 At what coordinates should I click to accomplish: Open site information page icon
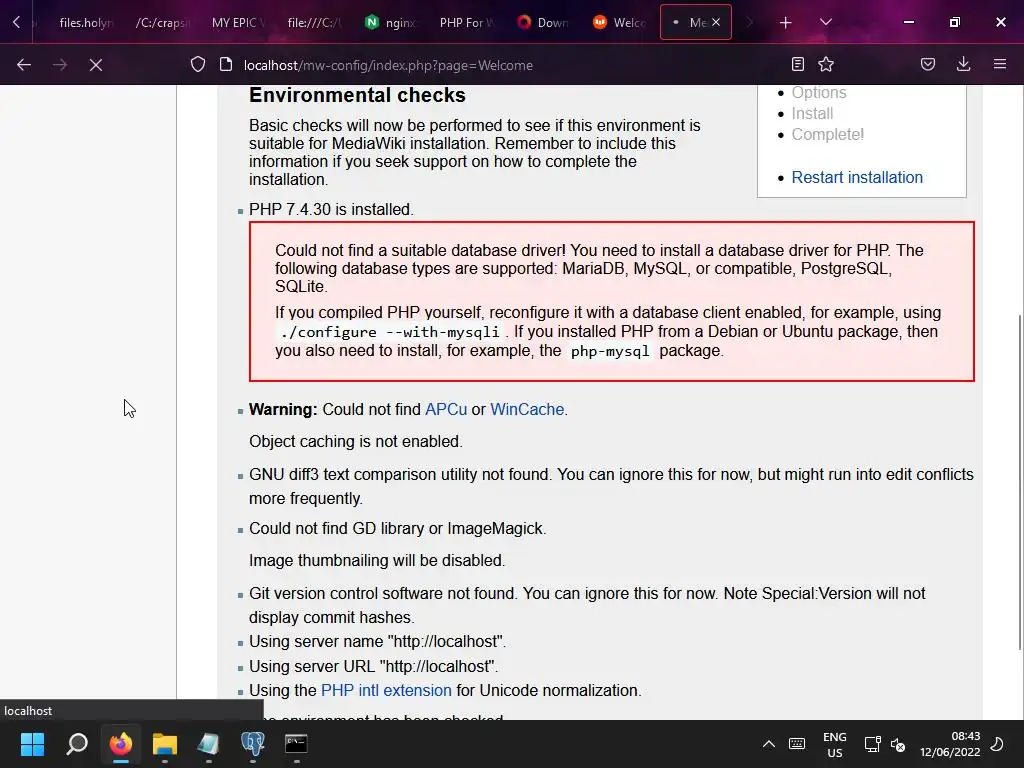(x=226, y=65)
